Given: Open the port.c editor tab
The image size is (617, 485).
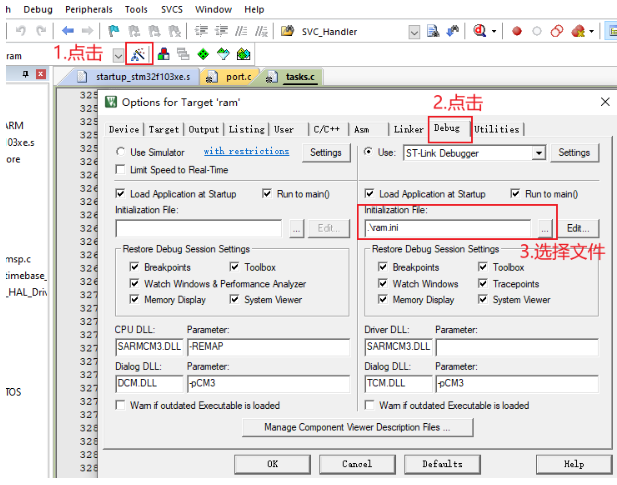Looking at the screenshot, I should click(233, 77).
